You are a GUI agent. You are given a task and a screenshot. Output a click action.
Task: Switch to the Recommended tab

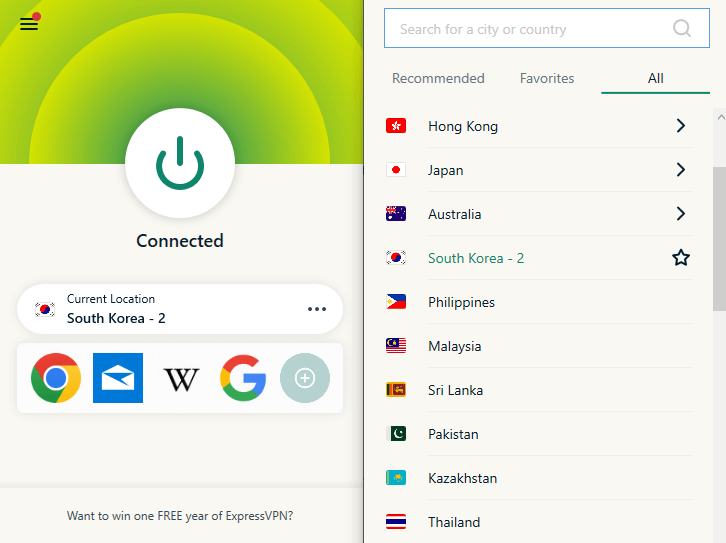click(438, 78)
